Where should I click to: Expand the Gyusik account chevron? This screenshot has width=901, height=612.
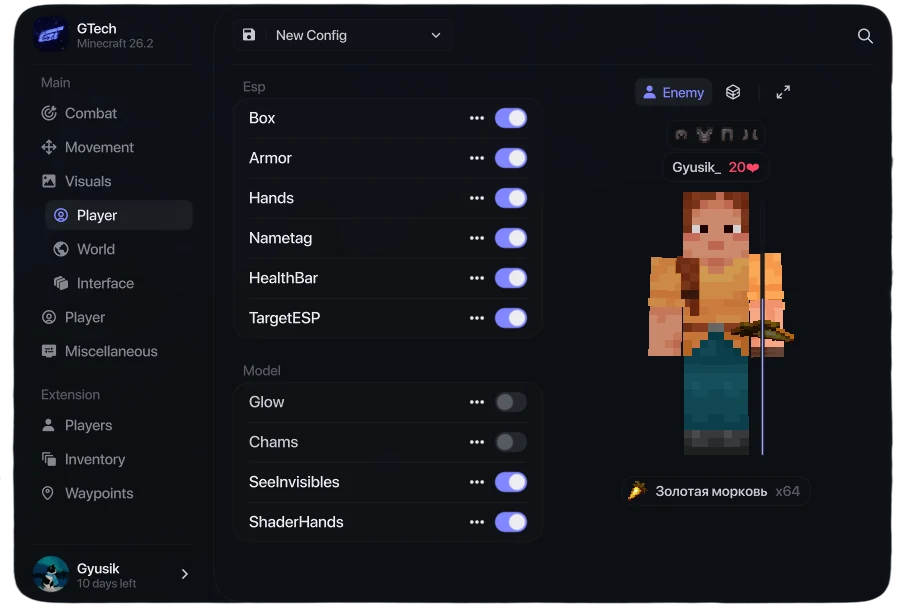(184, 573)
